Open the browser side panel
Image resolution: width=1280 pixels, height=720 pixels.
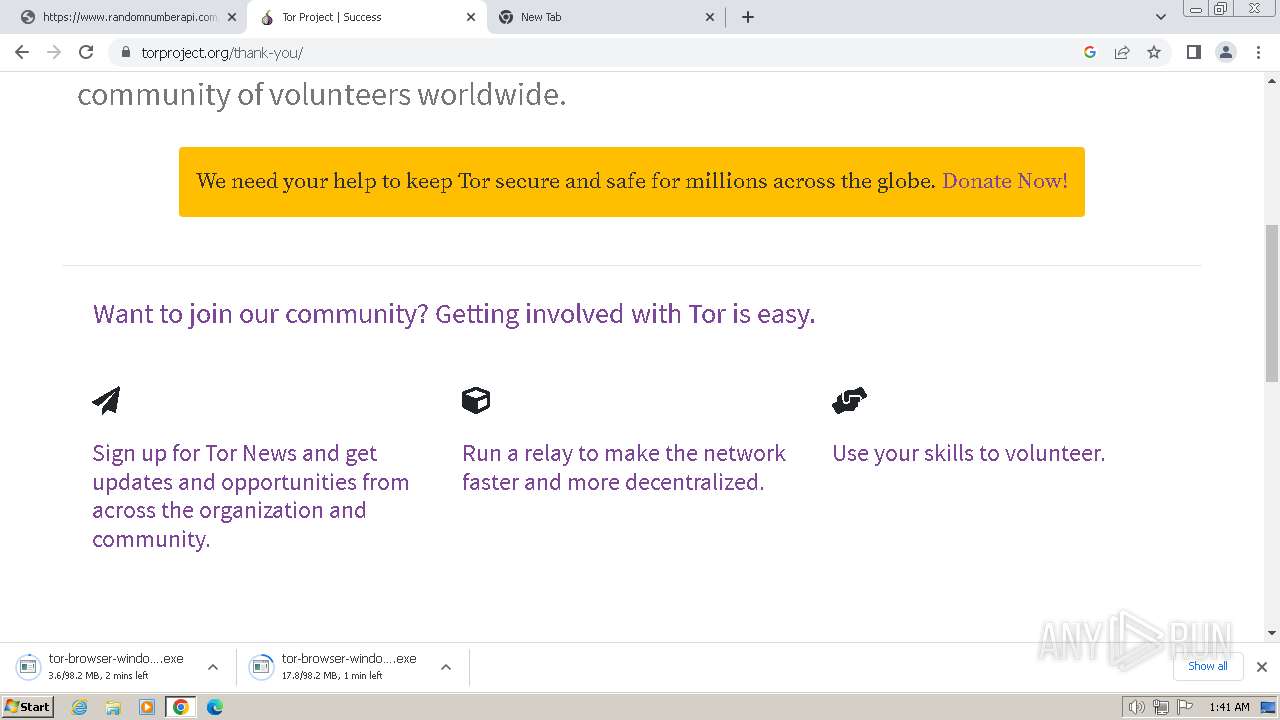(x=1193, y=52)
